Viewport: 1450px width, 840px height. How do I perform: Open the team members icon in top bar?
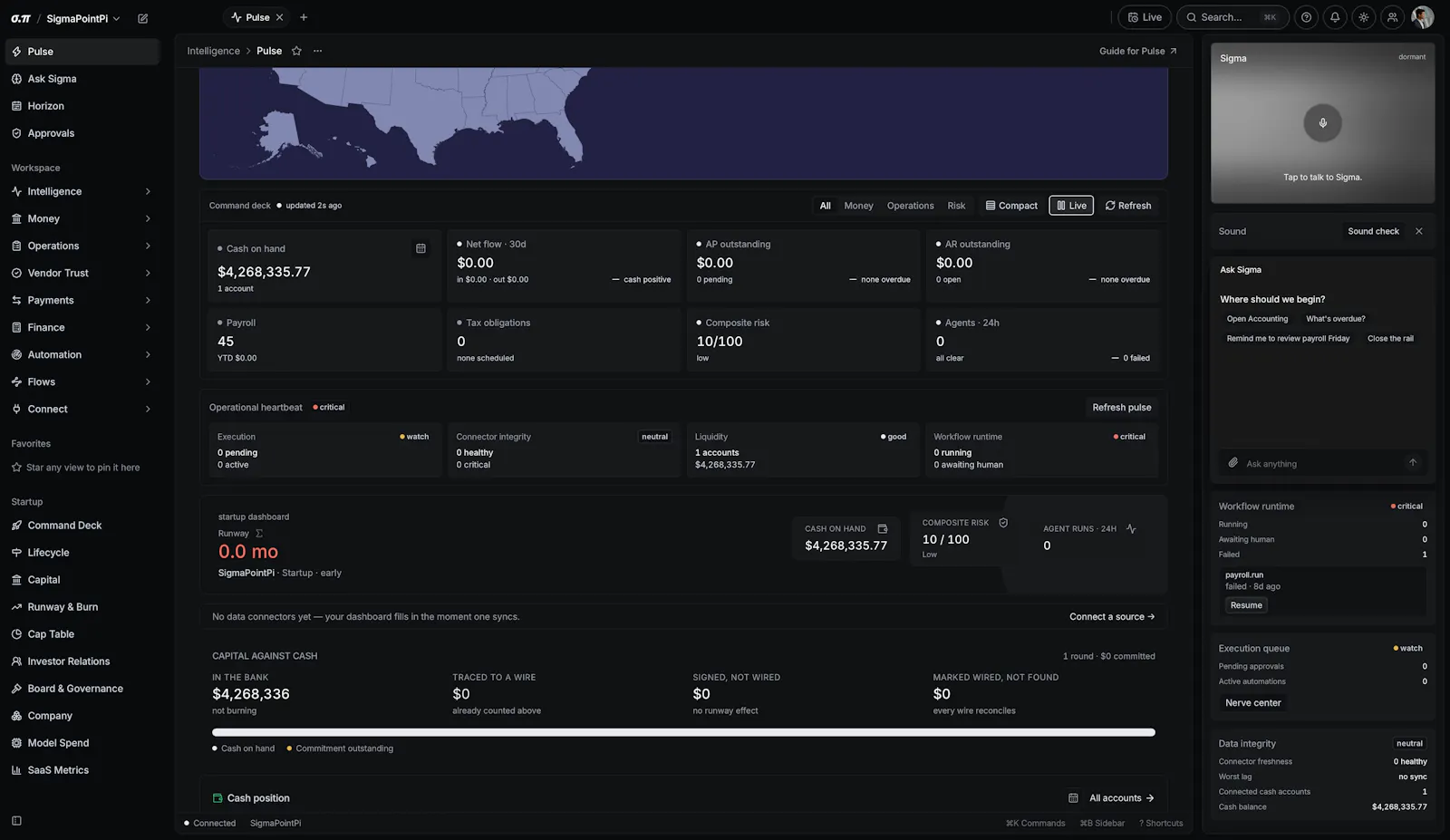pos(1393,17)
